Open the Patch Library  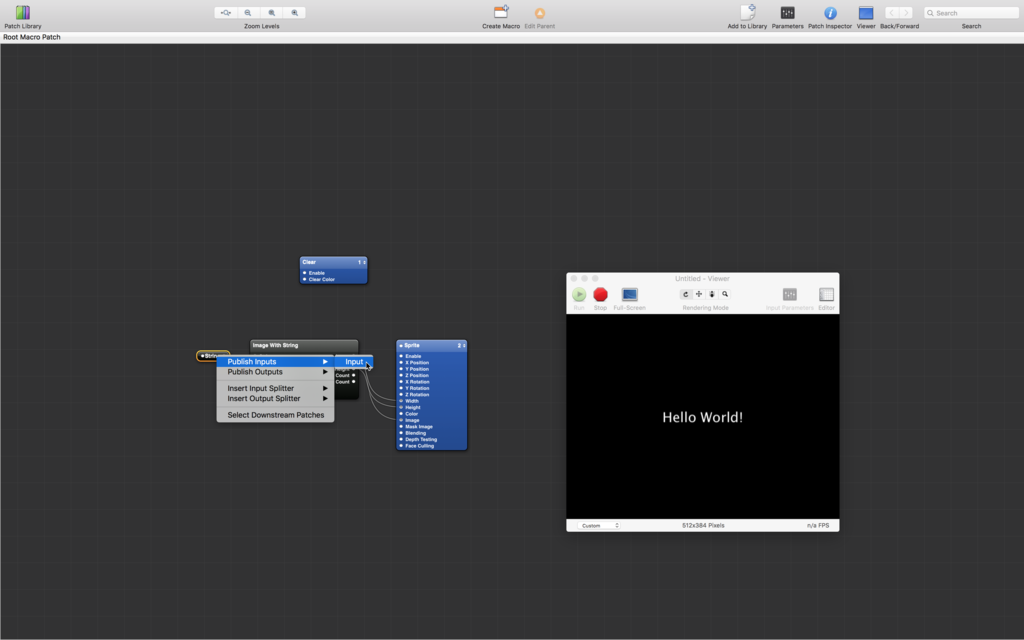23,12
